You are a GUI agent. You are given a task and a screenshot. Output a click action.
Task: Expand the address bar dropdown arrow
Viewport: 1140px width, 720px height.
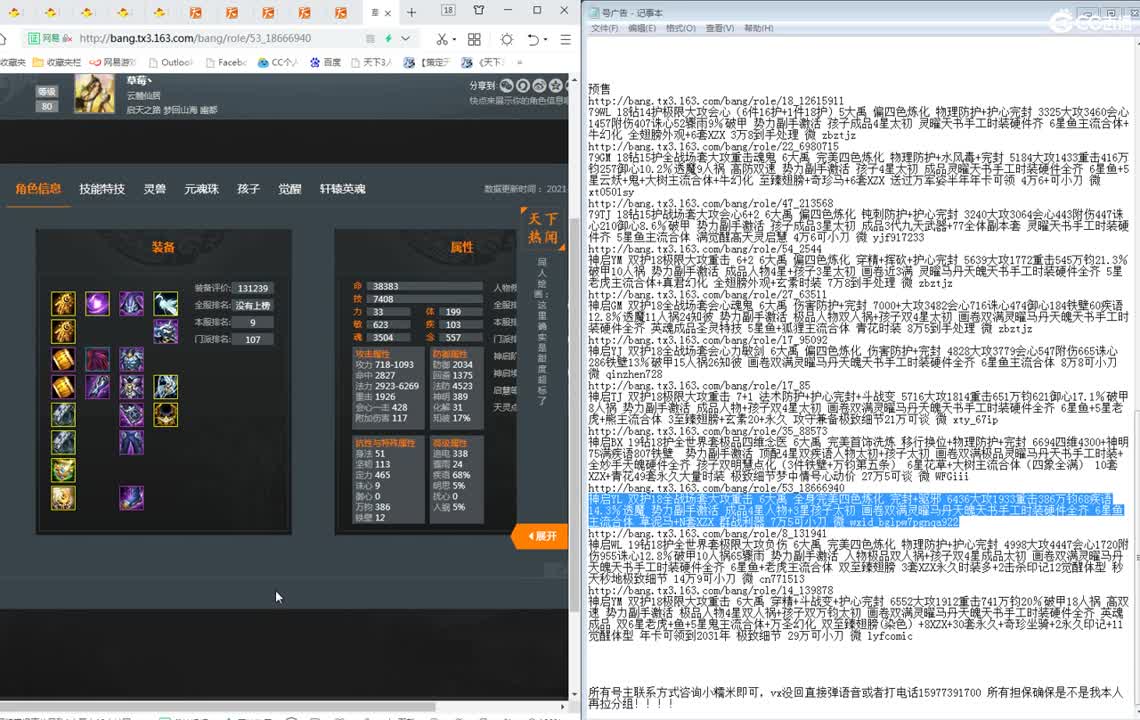(406, 39)
